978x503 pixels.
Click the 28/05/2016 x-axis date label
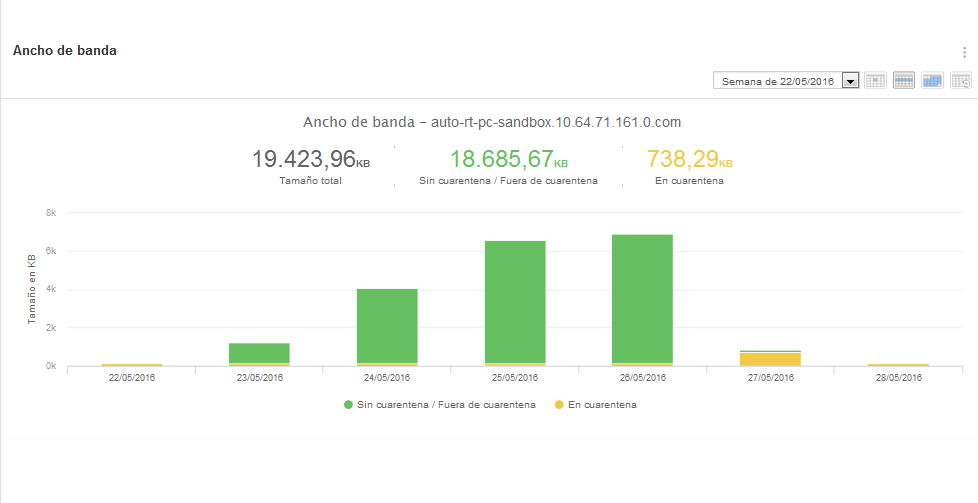click(x=898, y=378)
